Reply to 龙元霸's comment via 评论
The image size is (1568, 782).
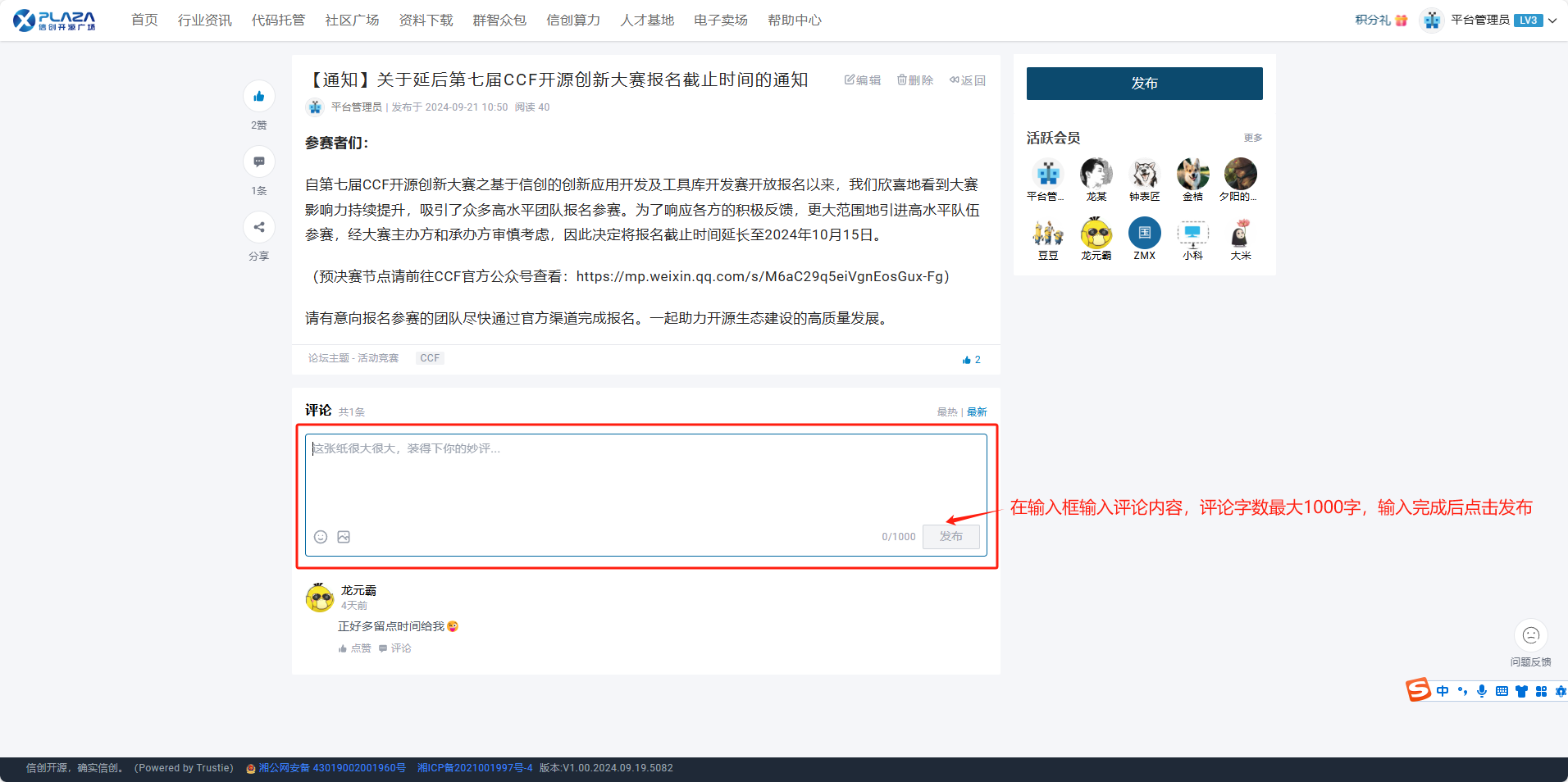(395, 648)
